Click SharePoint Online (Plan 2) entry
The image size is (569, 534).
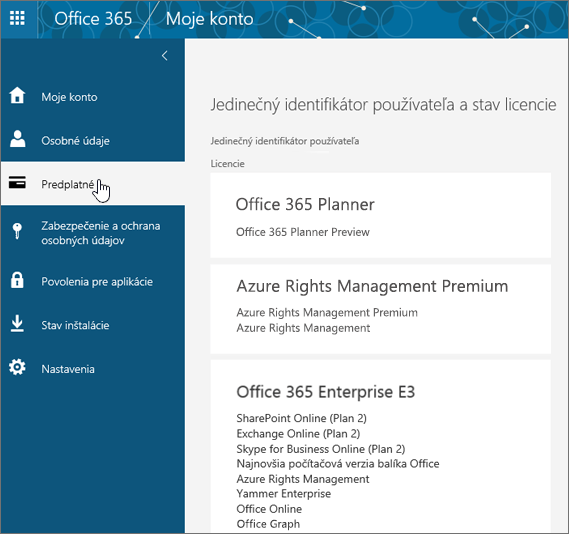click(x=302, y=418)
